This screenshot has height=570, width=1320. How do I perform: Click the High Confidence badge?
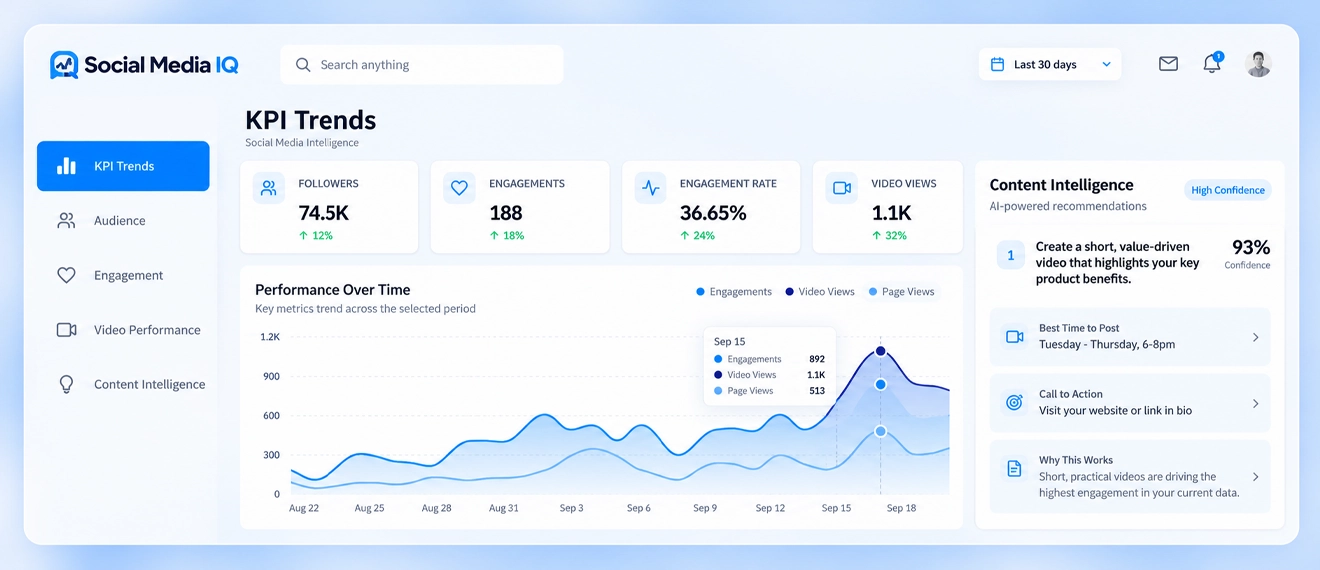(1227, 190)
